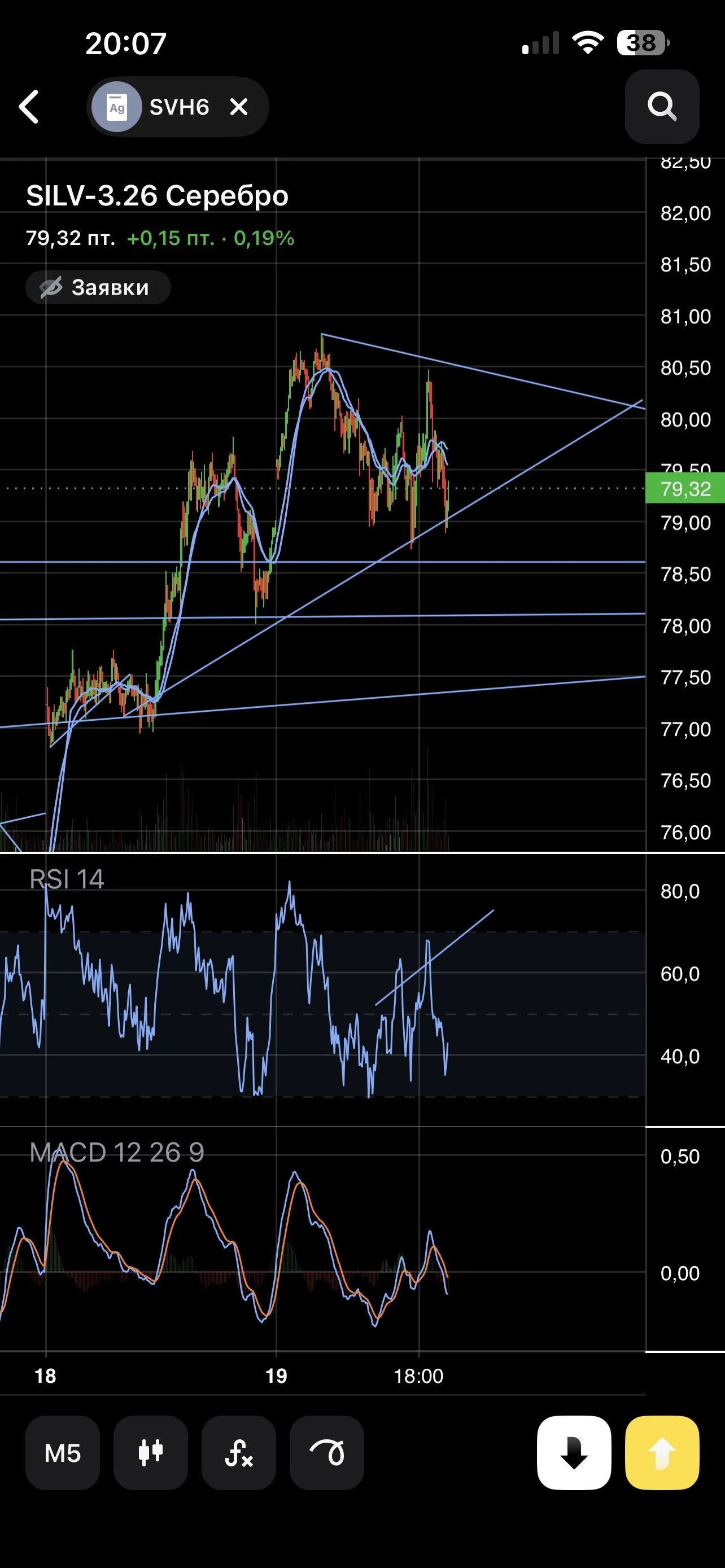Screen dimensions: 725x1568
Task: Tap the RSI 60,0 scale value
Action: [x=680, y=974]
